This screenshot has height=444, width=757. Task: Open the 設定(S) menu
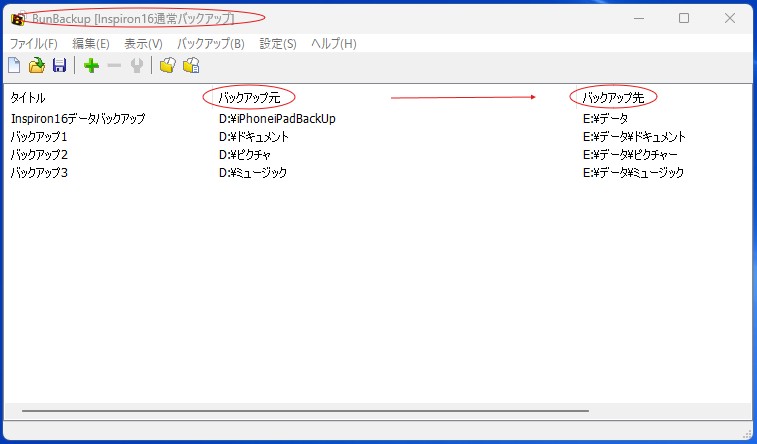(x=278, y=44)
